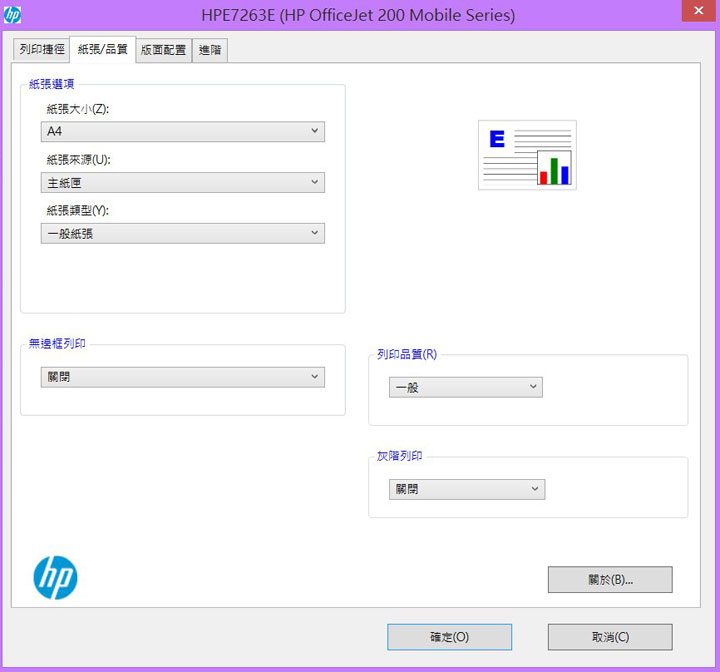Open the 紙張大小 dropdown showing A4

tap(183, 131)
